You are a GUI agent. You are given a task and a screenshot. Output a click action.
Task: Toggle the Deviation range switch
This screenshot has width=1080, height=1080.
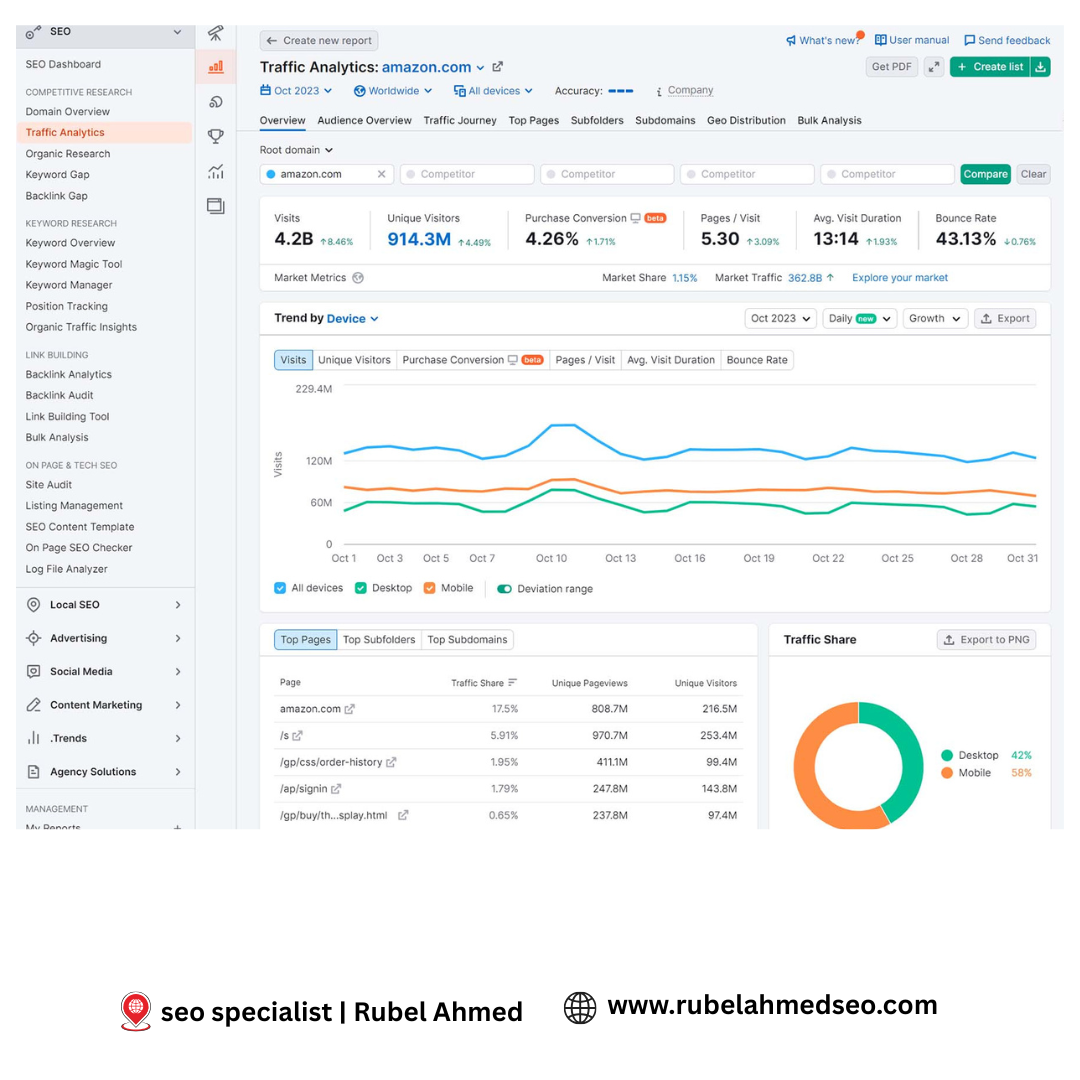click(502, 588)
